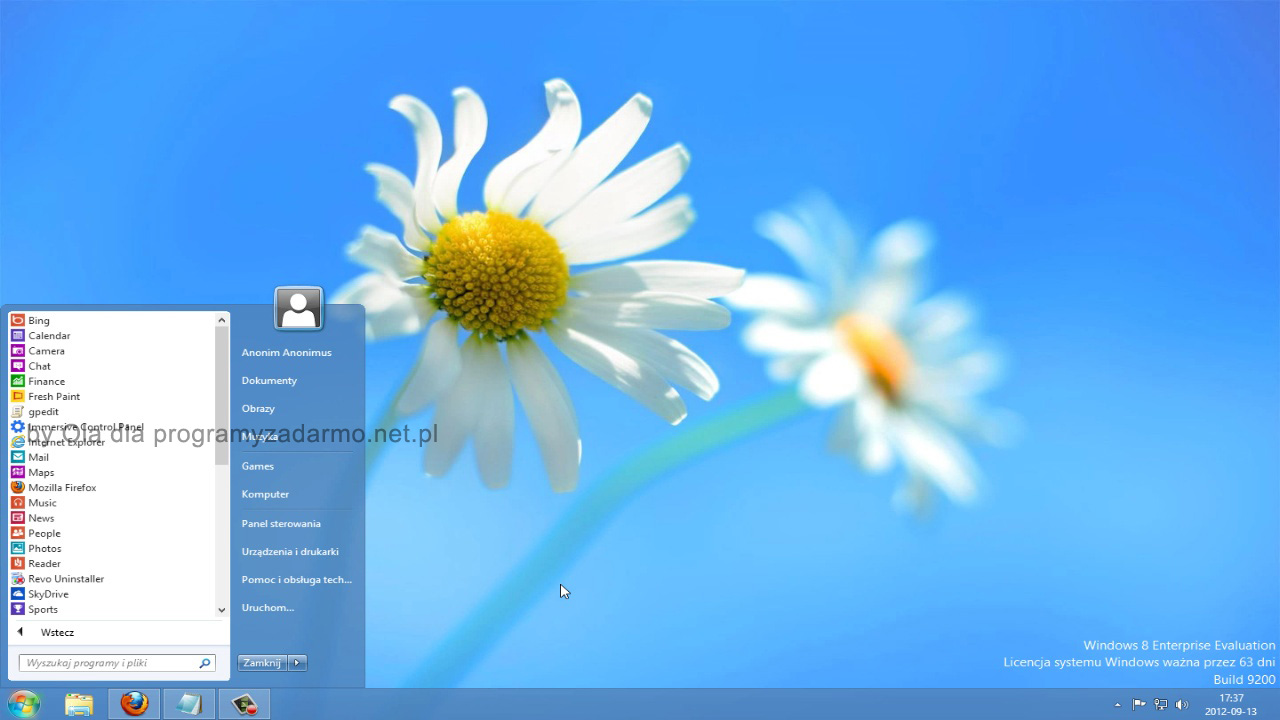1280x720 pixels.
Task: Open the Calendar app icon
Action: click(x=17, y=335)
